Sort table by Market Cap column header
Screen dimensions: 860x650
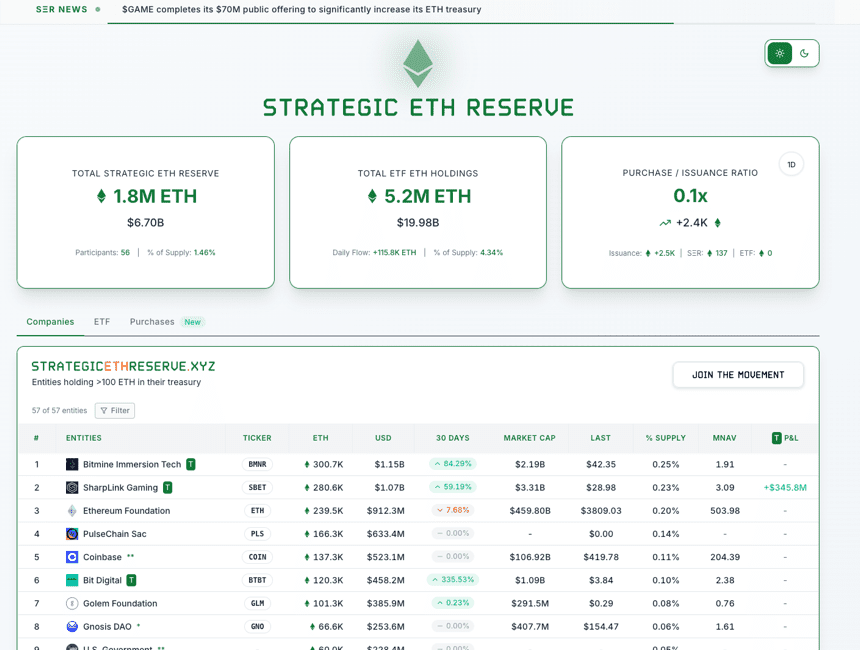click(x=529, y=438)
